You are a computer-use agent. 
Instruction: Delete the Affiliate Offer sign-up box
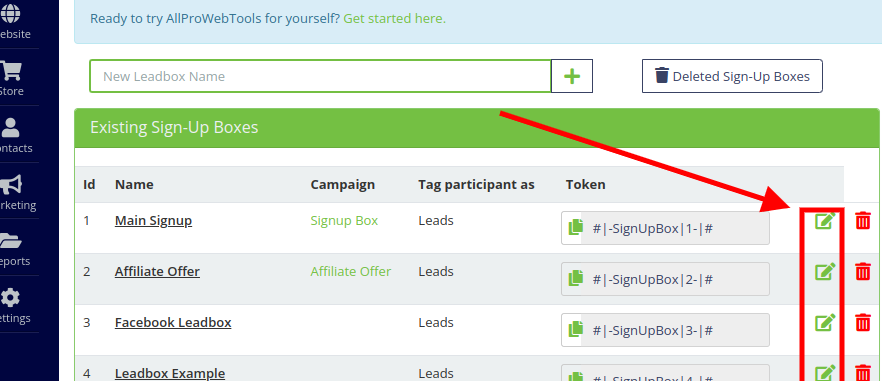pos(862,271)
